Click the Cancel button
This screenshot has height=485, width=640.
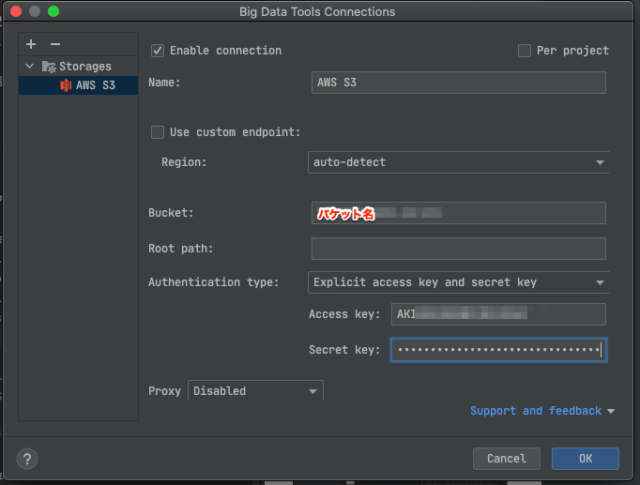coord(507,458)
